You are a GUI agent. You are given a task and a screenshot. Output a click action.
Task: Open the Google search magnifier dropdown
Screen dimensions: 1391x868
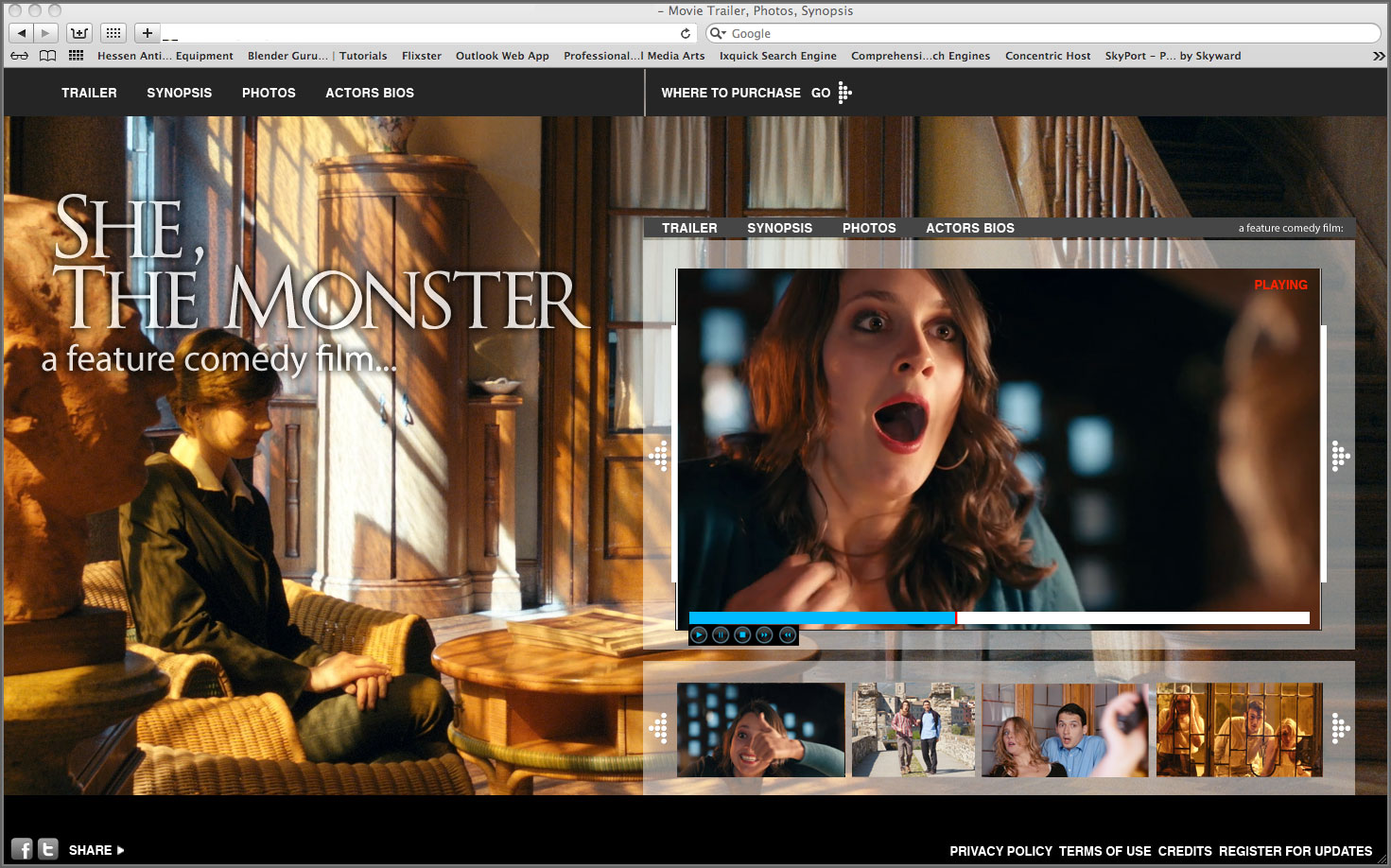[719, 33]
